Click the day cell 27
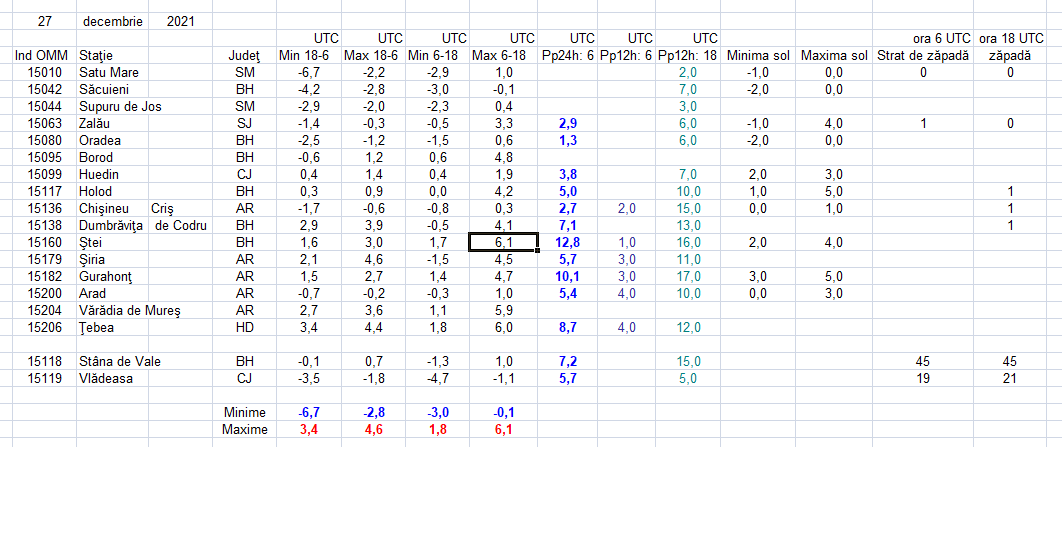1062x540 pixels. click(45, 21)
